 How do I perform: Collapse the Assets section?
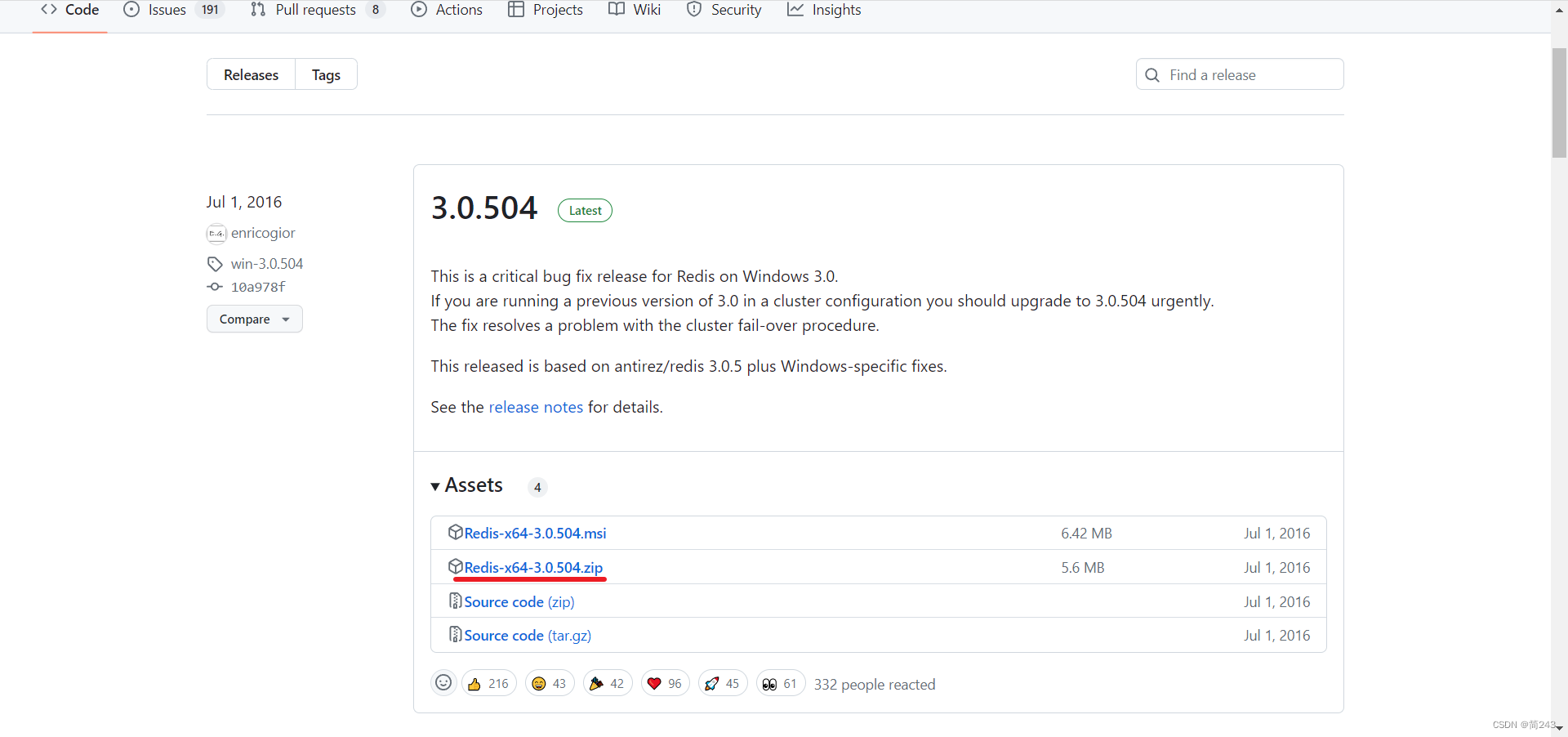pos(467,485)
